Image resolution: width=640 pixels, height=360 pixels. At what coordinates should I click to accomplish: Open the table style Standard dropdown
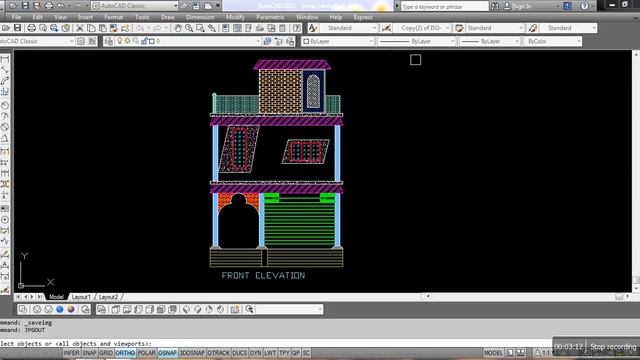tap(495, 28)
